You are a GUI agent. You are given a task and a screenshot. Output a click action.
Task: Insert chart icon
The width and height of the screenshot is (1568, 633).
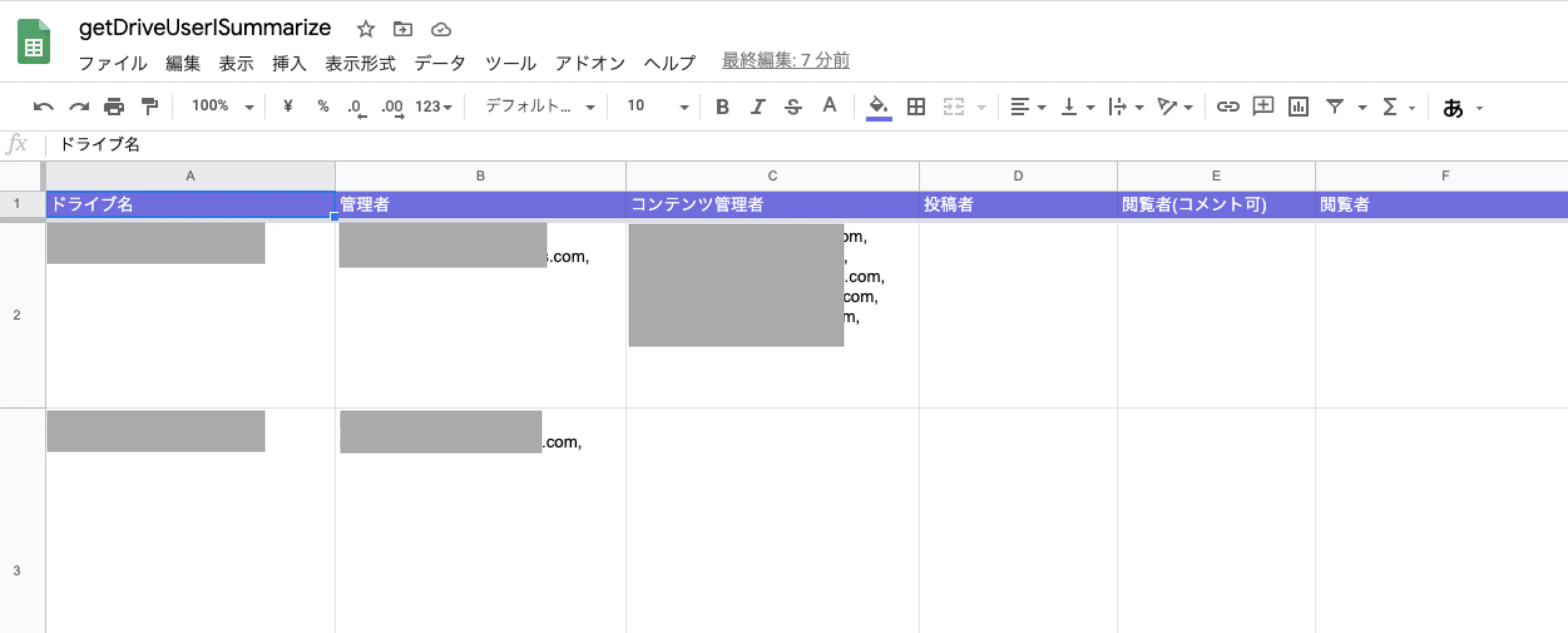coord(1298,107)
